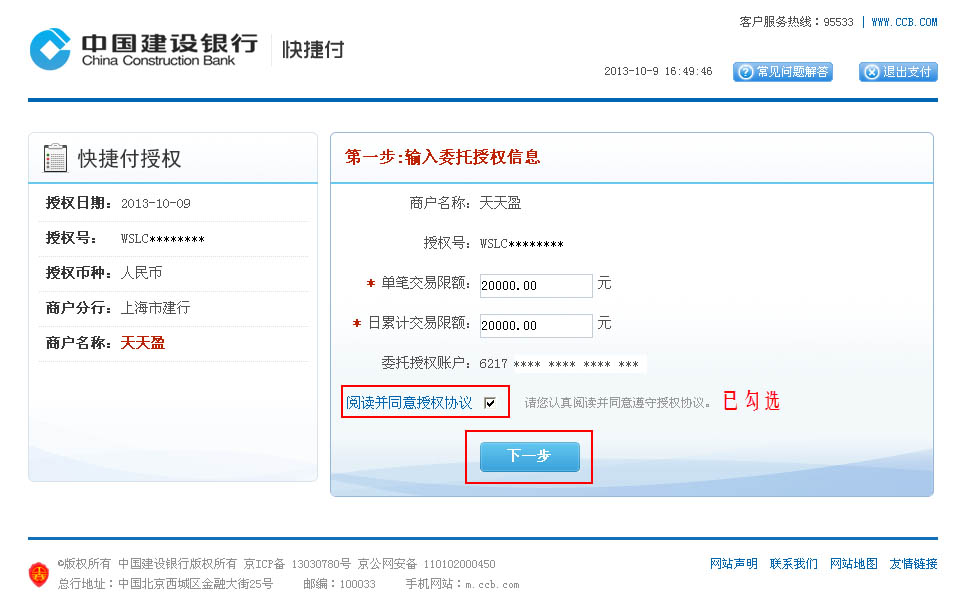
Task: Open 常见问题解答 help button
Action: (x=782, y=72)
